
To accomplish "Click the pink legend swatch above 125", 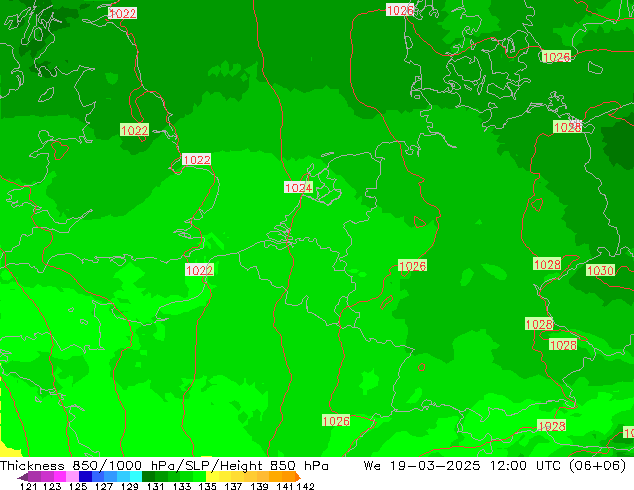I will point(72,476).
